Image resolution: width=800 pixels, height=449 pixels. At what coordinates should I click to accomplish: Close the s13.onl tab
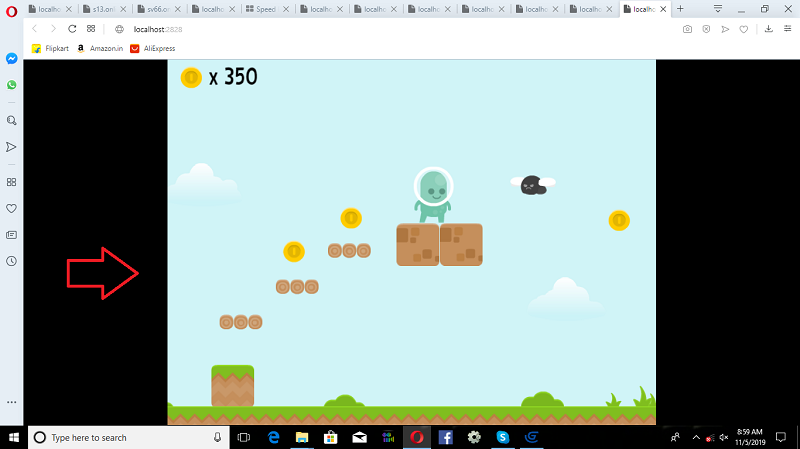[x=123, y=9]
